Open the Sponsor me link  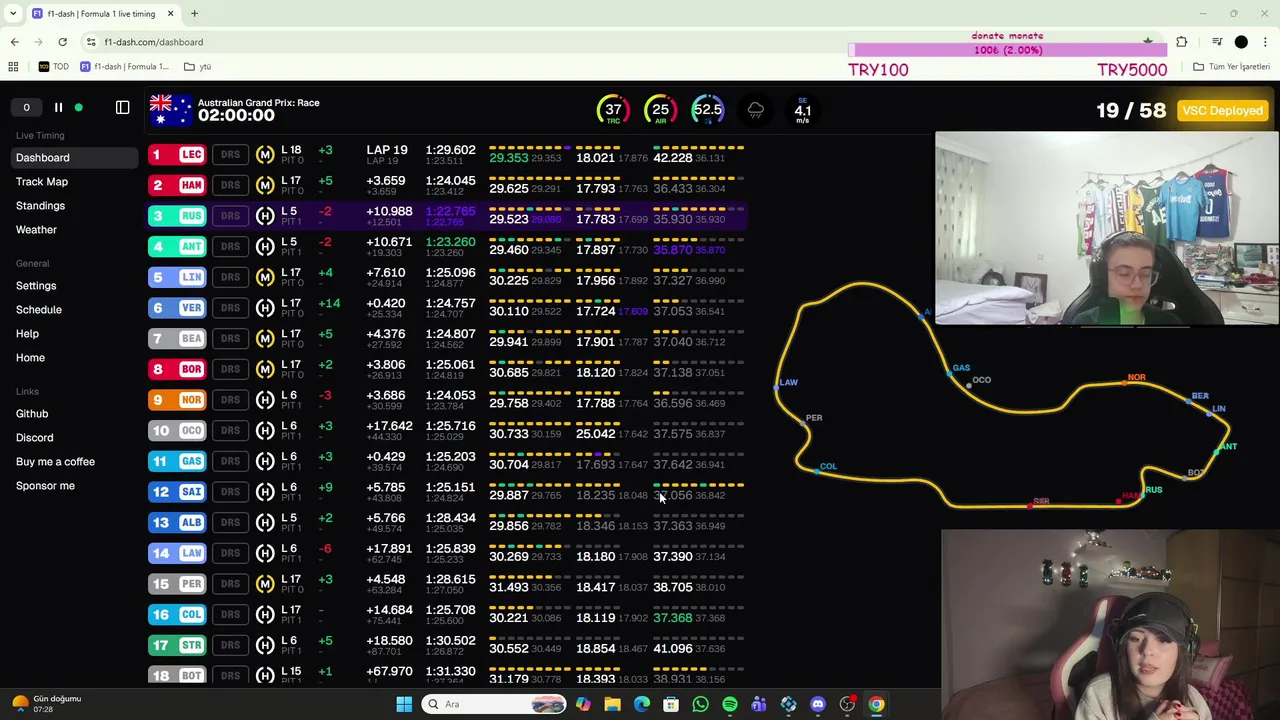[x=45, y=485]
